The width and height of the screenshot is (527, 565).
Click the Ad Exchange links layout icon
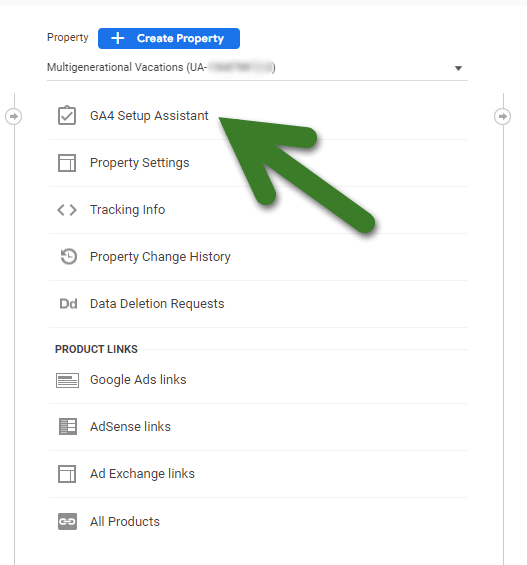coord(67,474)
